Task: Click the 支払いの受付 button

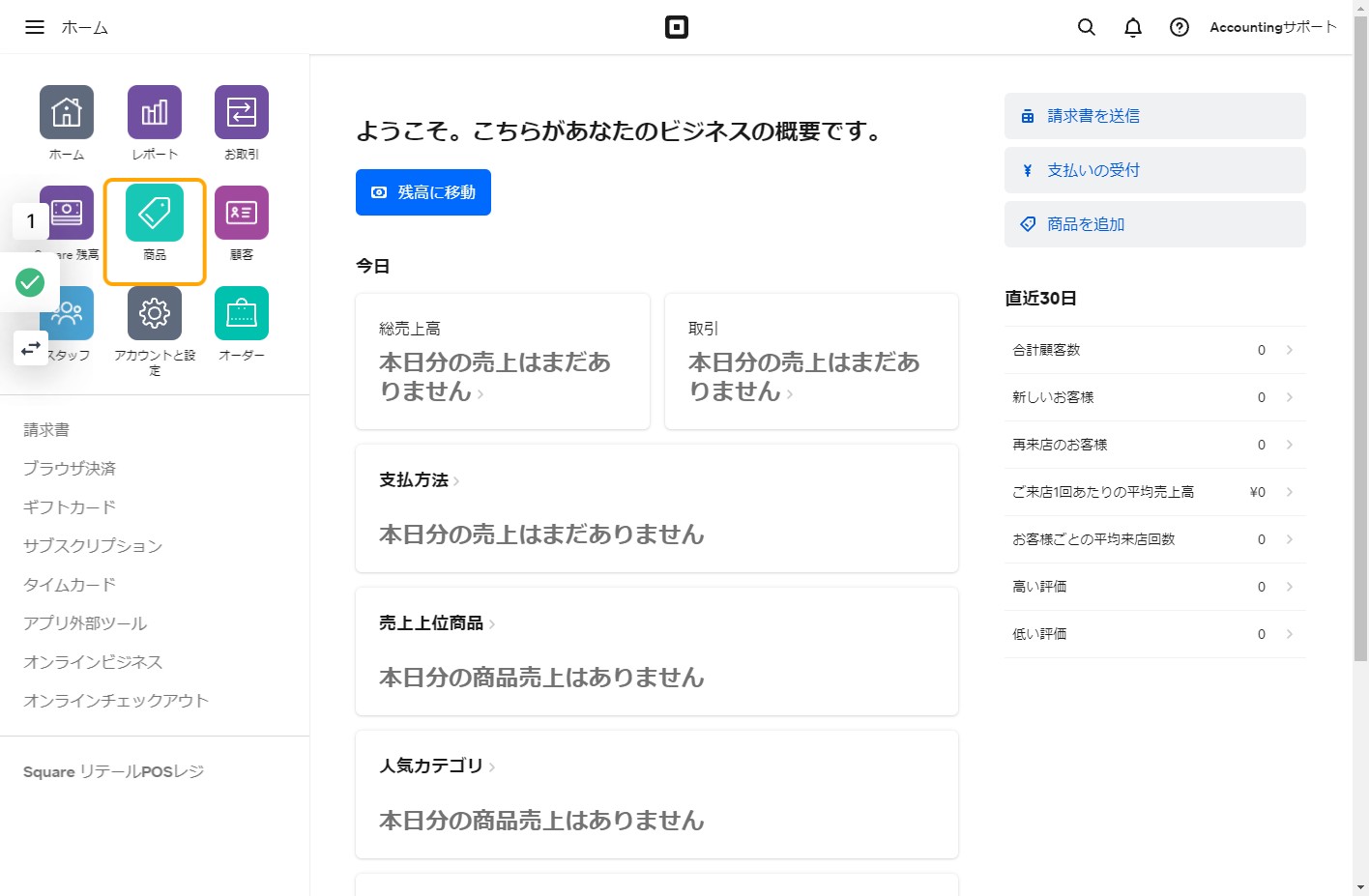Action: [1154, 170]
